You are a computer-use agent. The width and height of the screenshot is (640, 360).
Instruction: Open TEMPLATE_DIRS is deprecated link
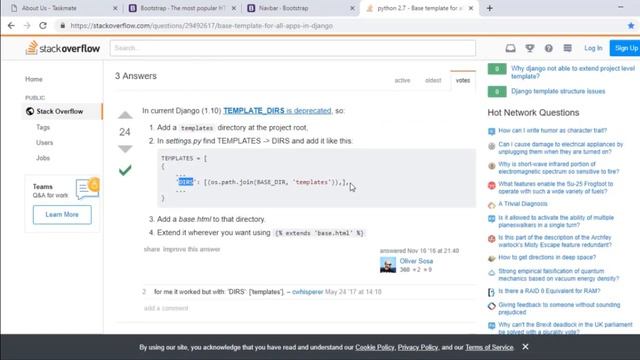[x=277, y=111]
